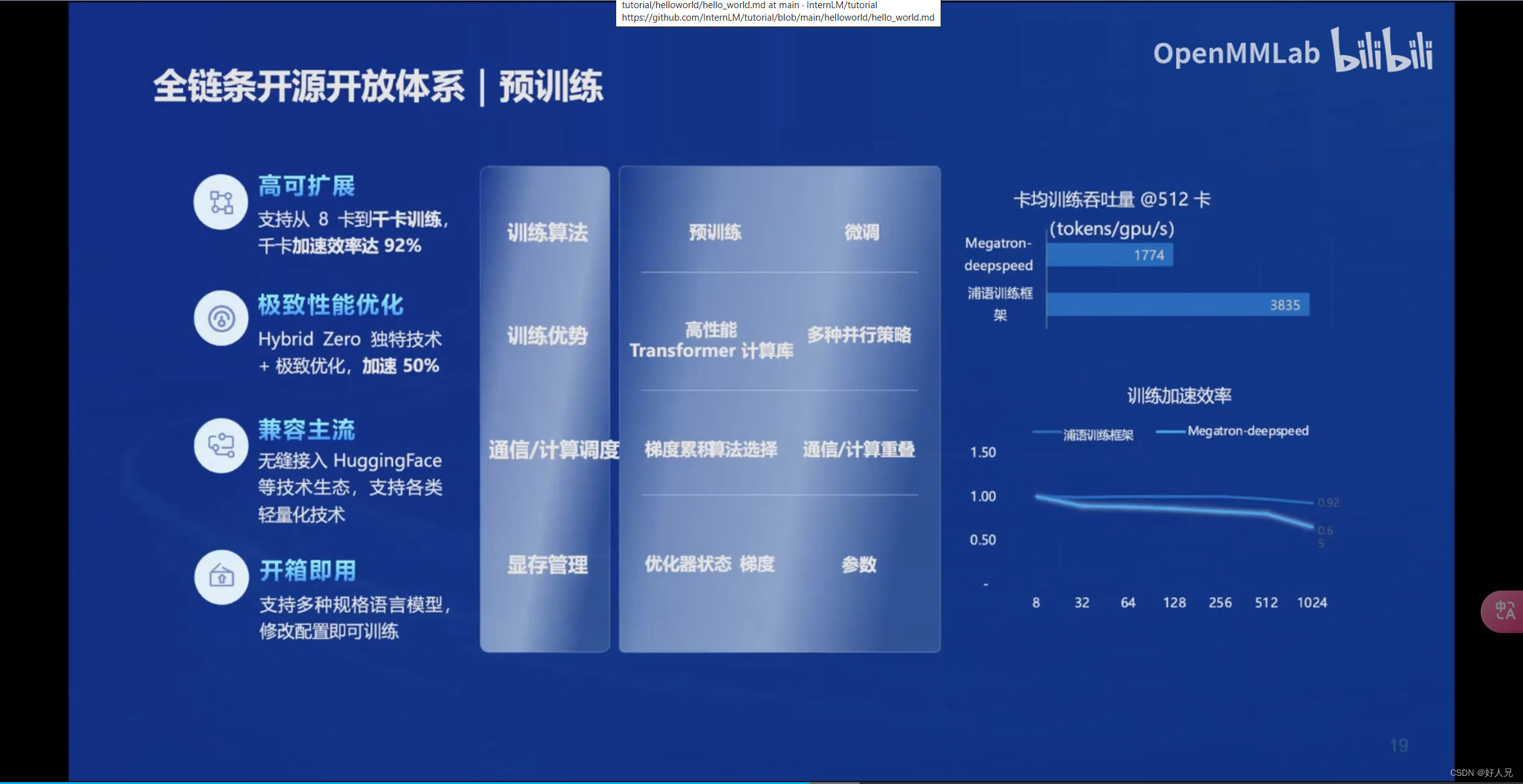
Task: Click the 训练优势 panel label
Action: coord(547,336)
